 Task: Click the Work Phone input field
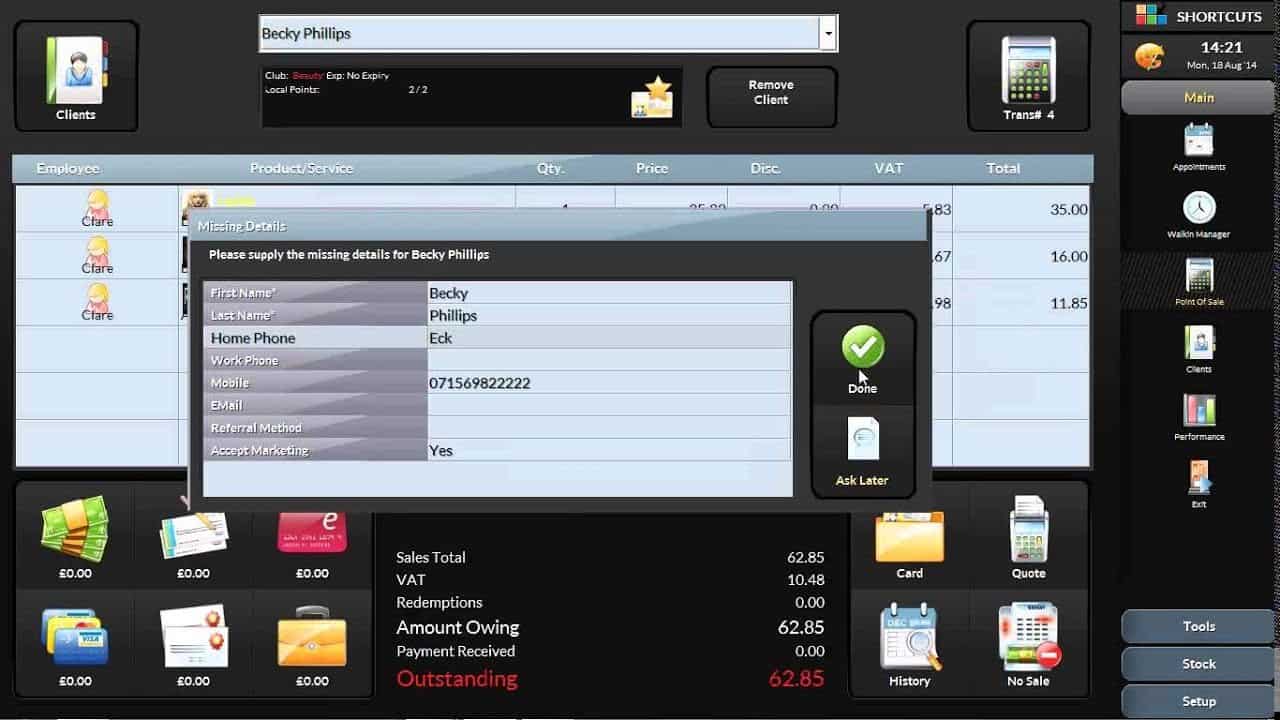point(600,360)
